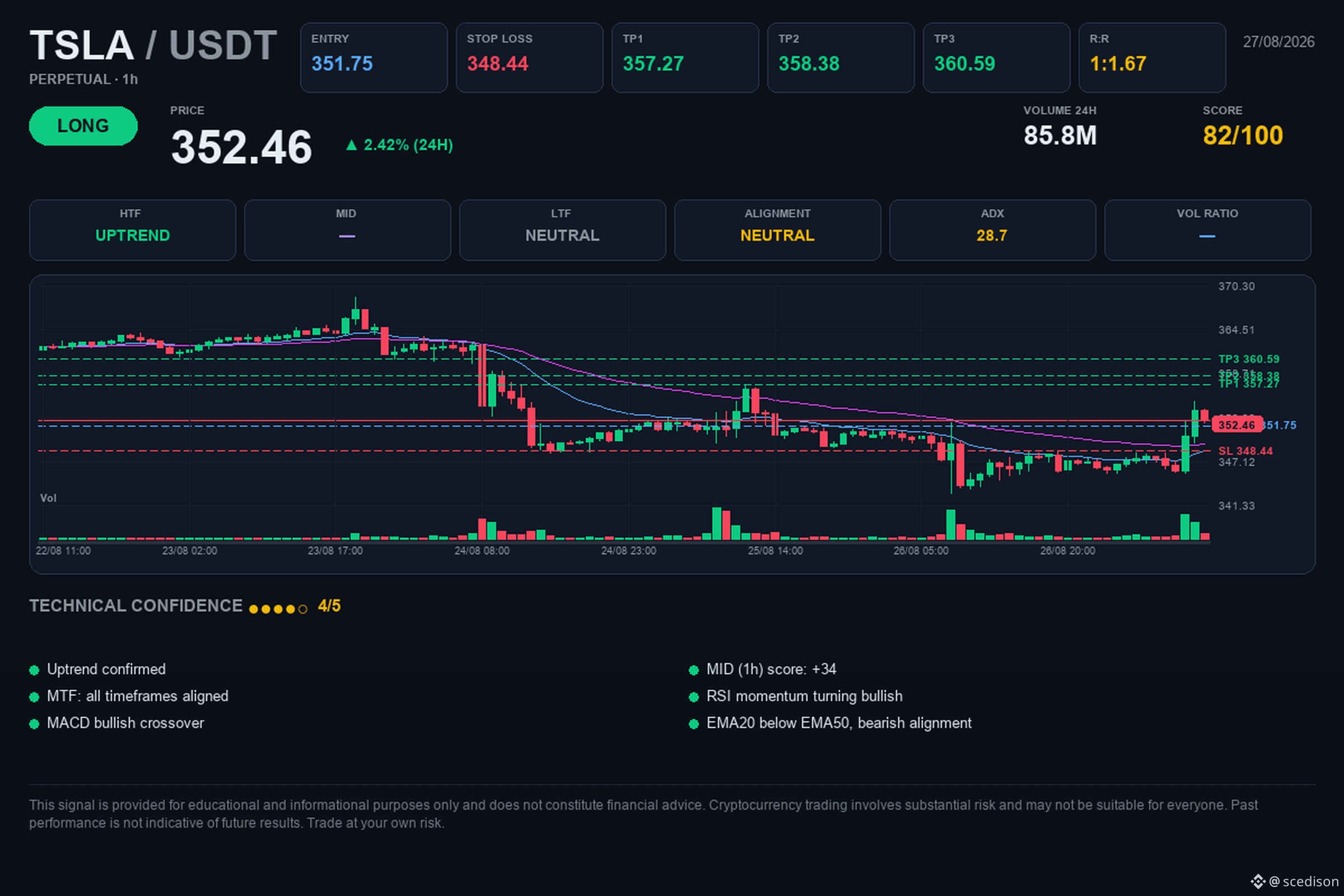This screenshot has height=896, width=1344.
Task: Select the STOP LOSS 348.44 card
Action: pyautogui.click(x=529, y=58)
